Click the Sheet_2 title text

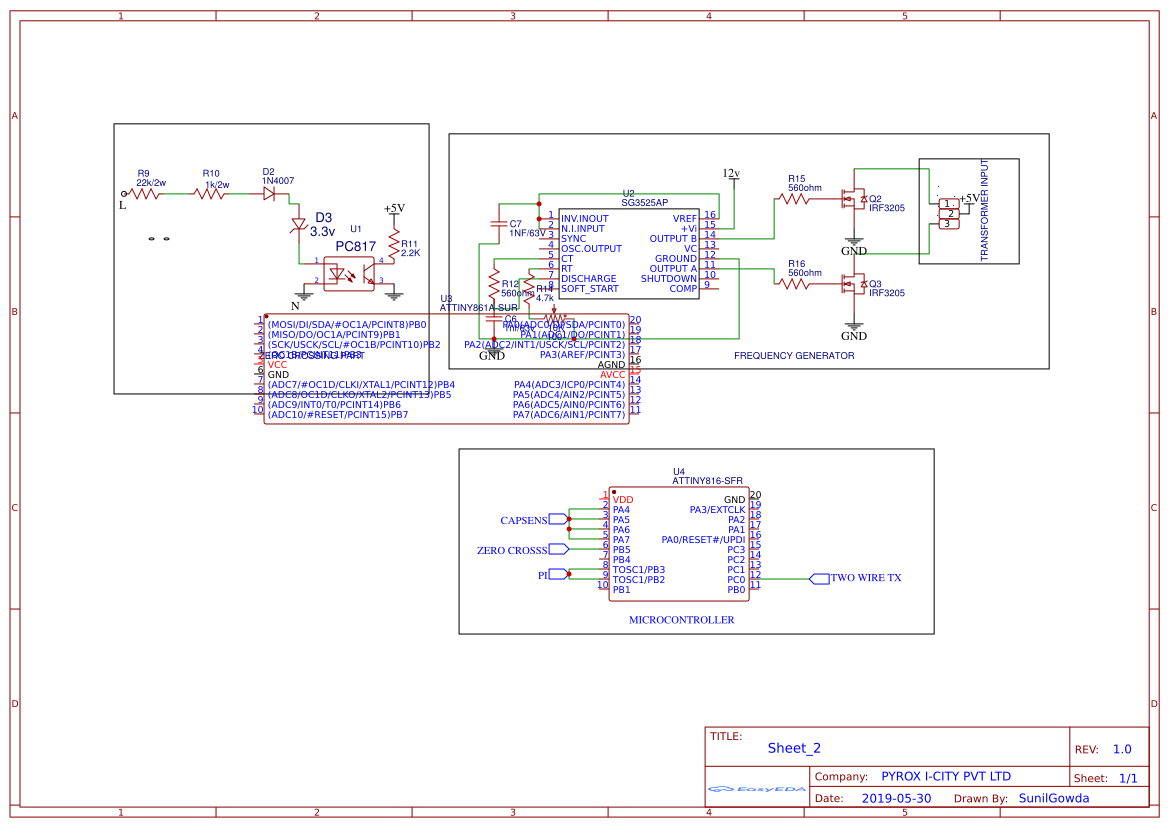point(793,747)
